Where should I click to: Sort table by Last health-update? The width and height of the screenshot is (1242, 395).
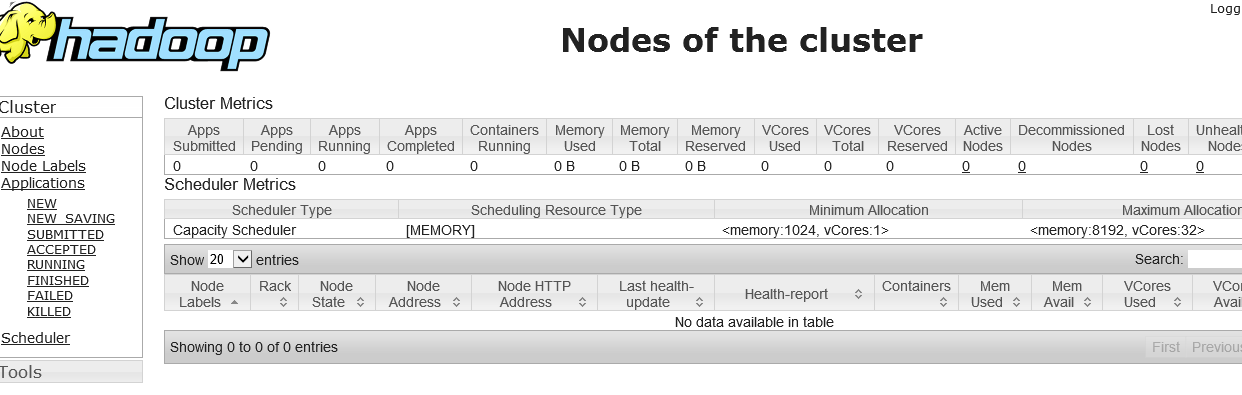pos(654,294)
